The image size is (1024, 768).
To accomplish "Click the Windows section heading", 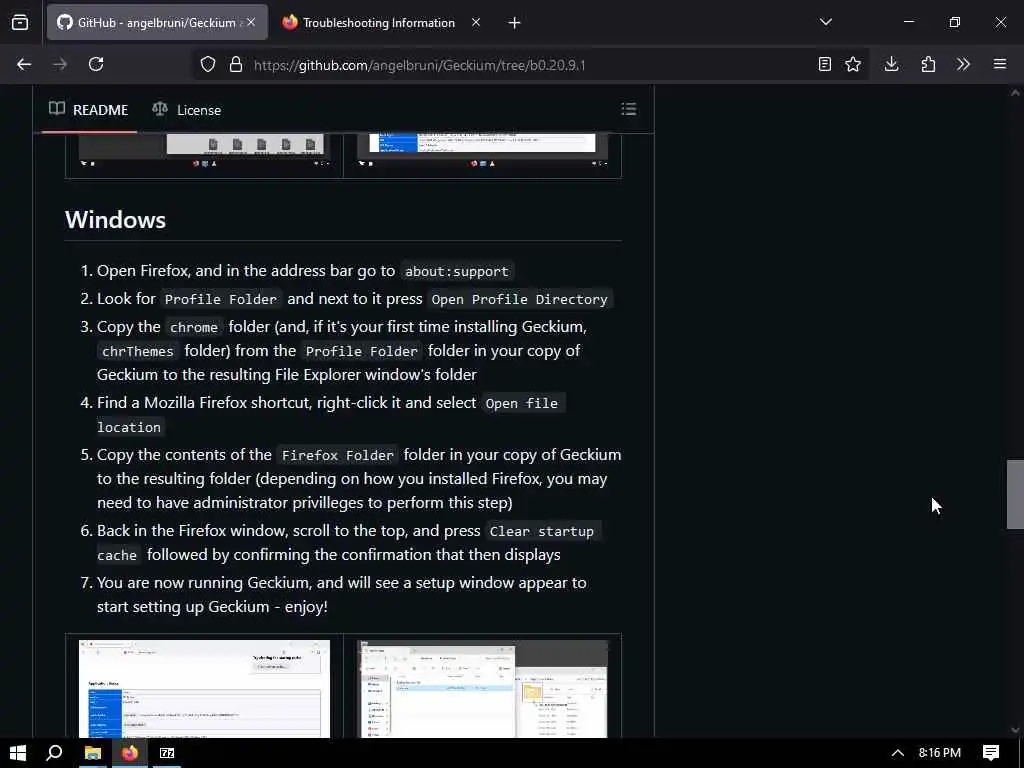I will [116, 219].
